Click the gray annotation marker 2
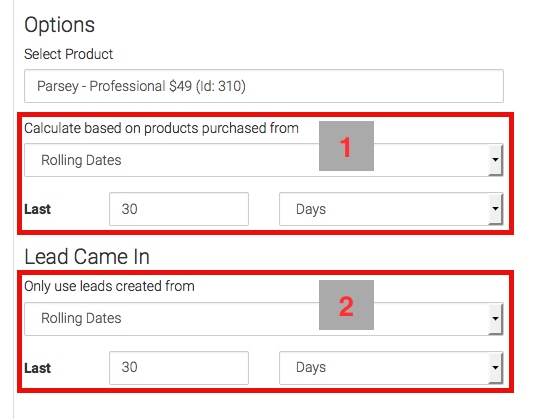The height and width of the screenshot is (419, 537). point(346,305)
